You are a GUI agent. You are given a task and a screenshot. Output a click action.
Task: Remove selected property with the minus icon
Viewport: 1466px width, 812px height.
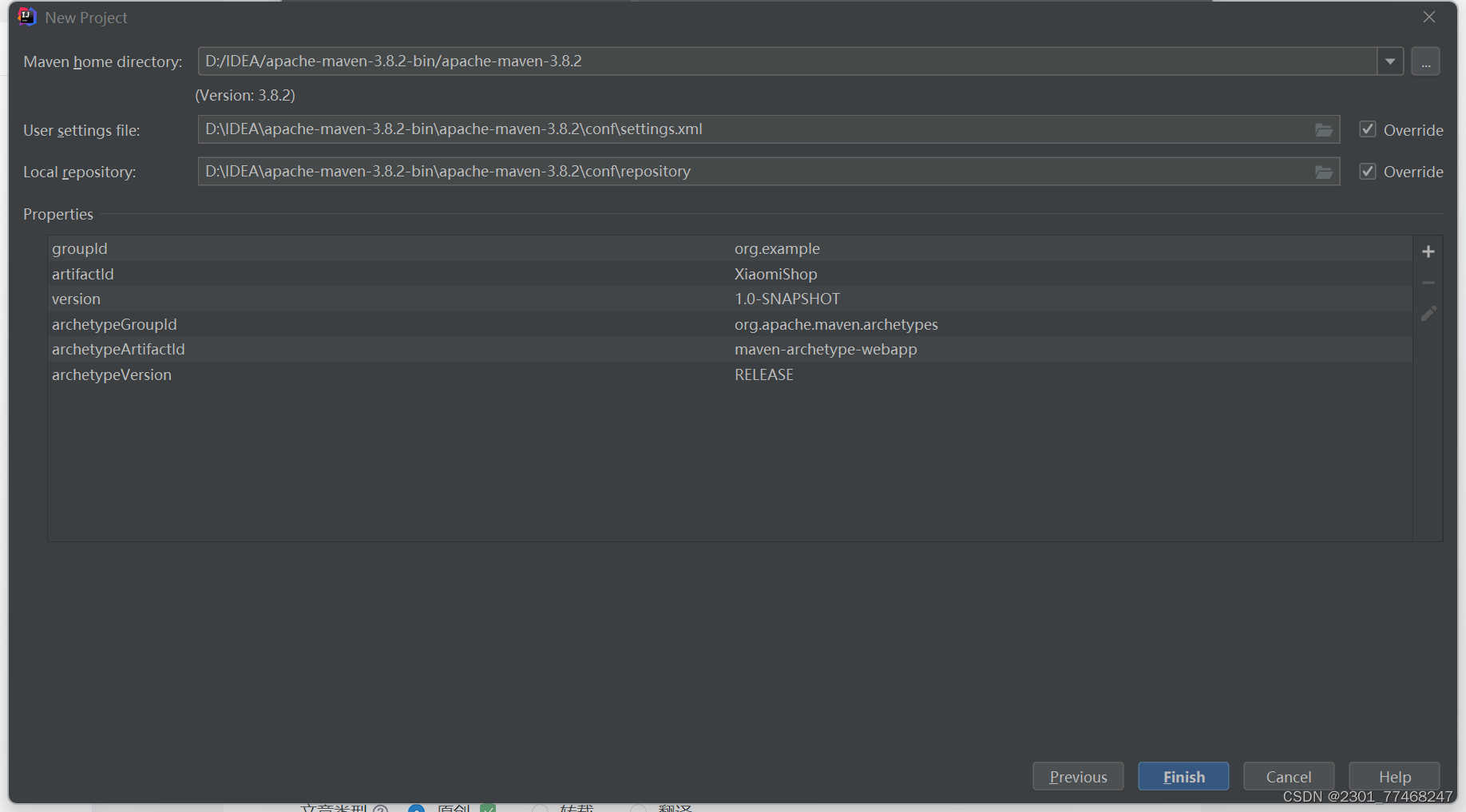[x=1428, y=283]
